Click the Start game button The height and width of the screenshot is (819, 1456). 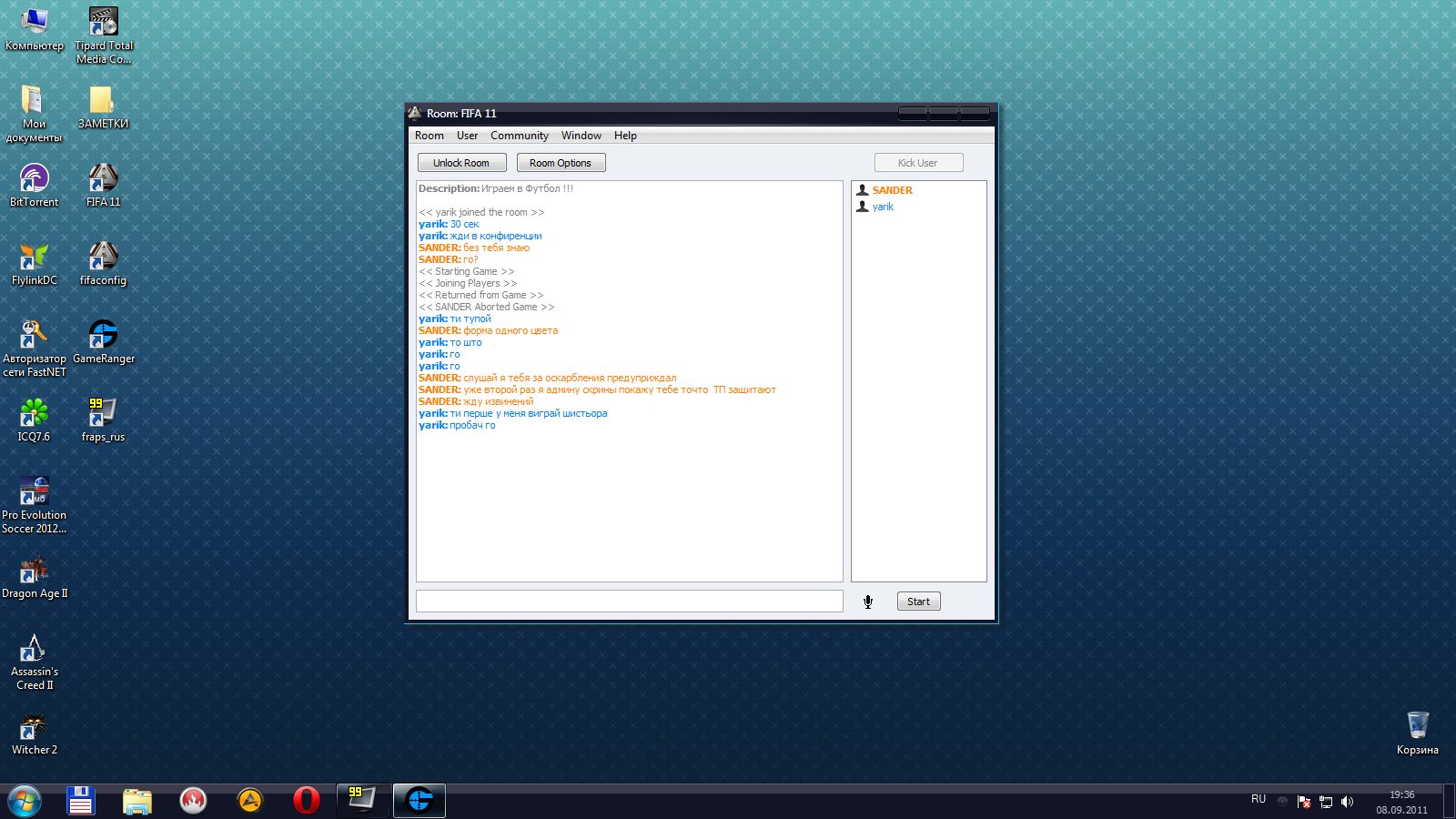point(919,602)
